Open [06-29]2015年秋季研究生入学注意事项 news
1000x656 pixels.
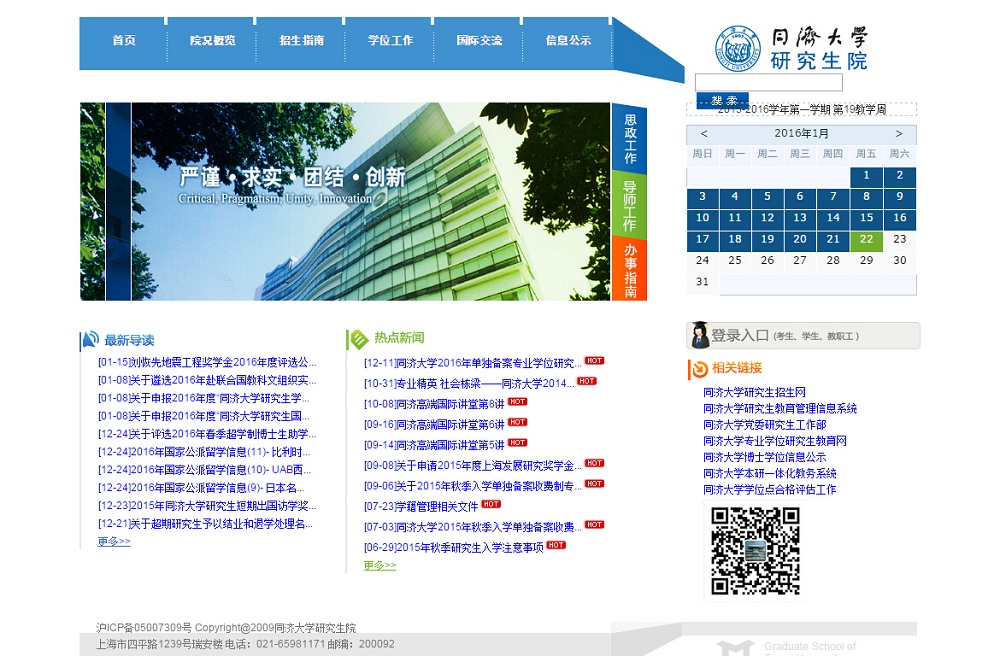click(x=453, y=548)
